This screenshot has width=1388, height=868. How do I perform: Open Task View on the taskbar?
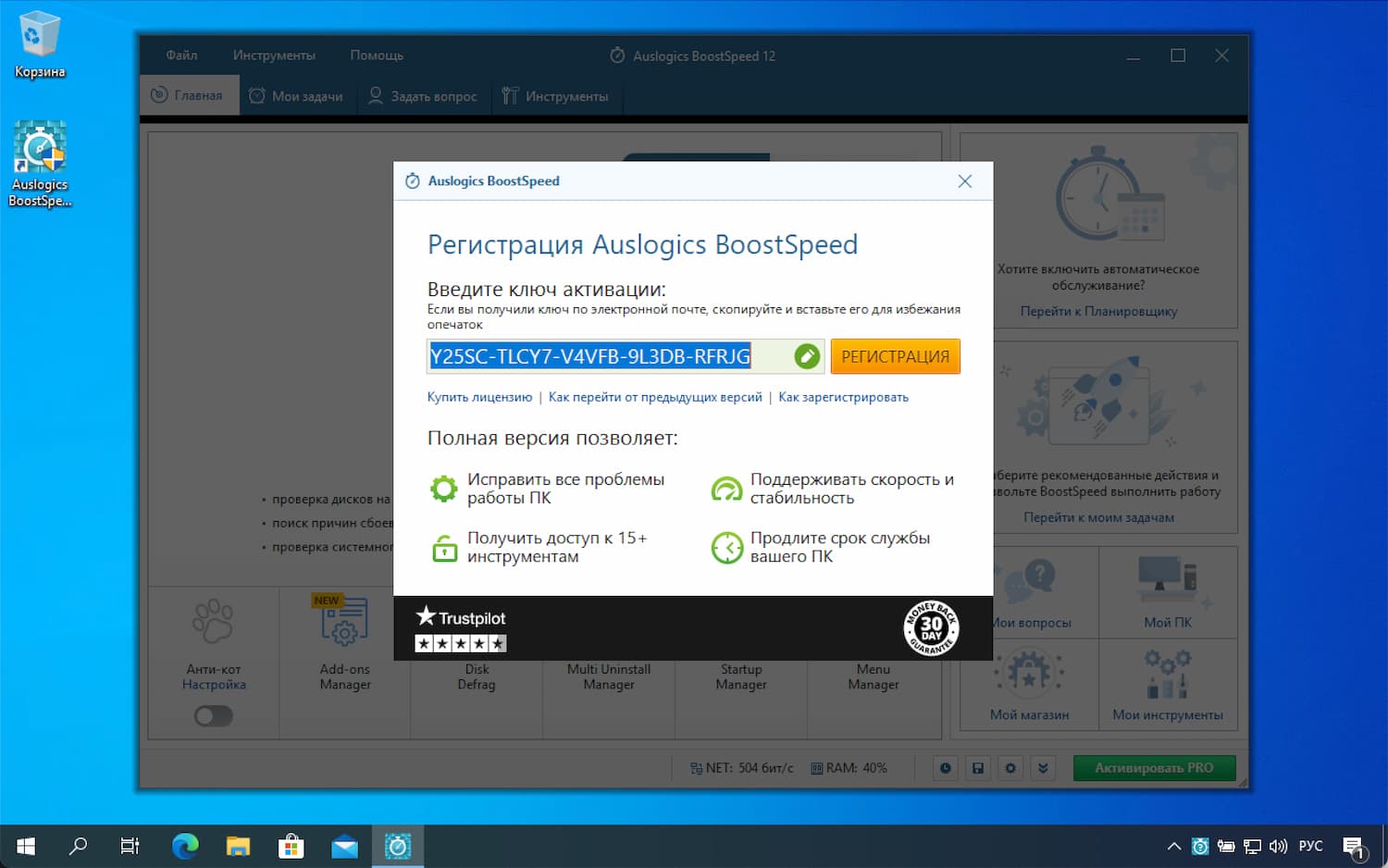tap(130, 846)
